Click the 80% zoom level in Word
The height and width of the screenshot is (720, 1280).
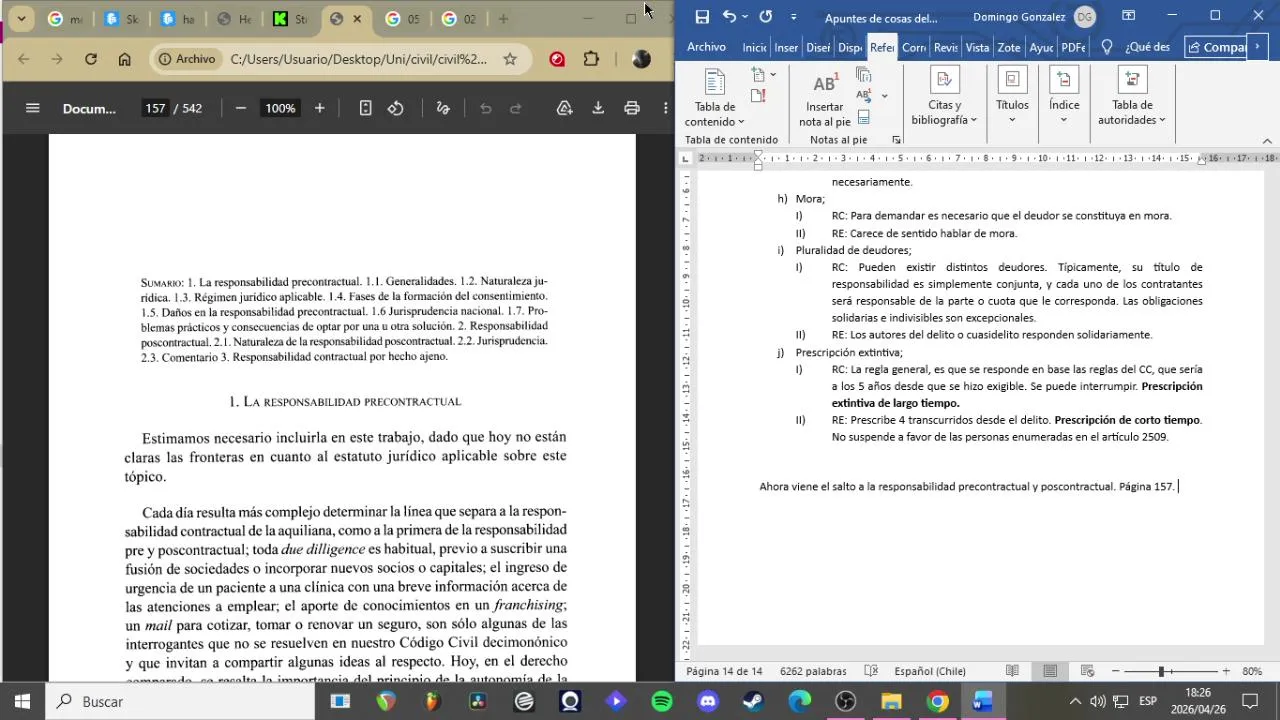(x=1252, y=672)
